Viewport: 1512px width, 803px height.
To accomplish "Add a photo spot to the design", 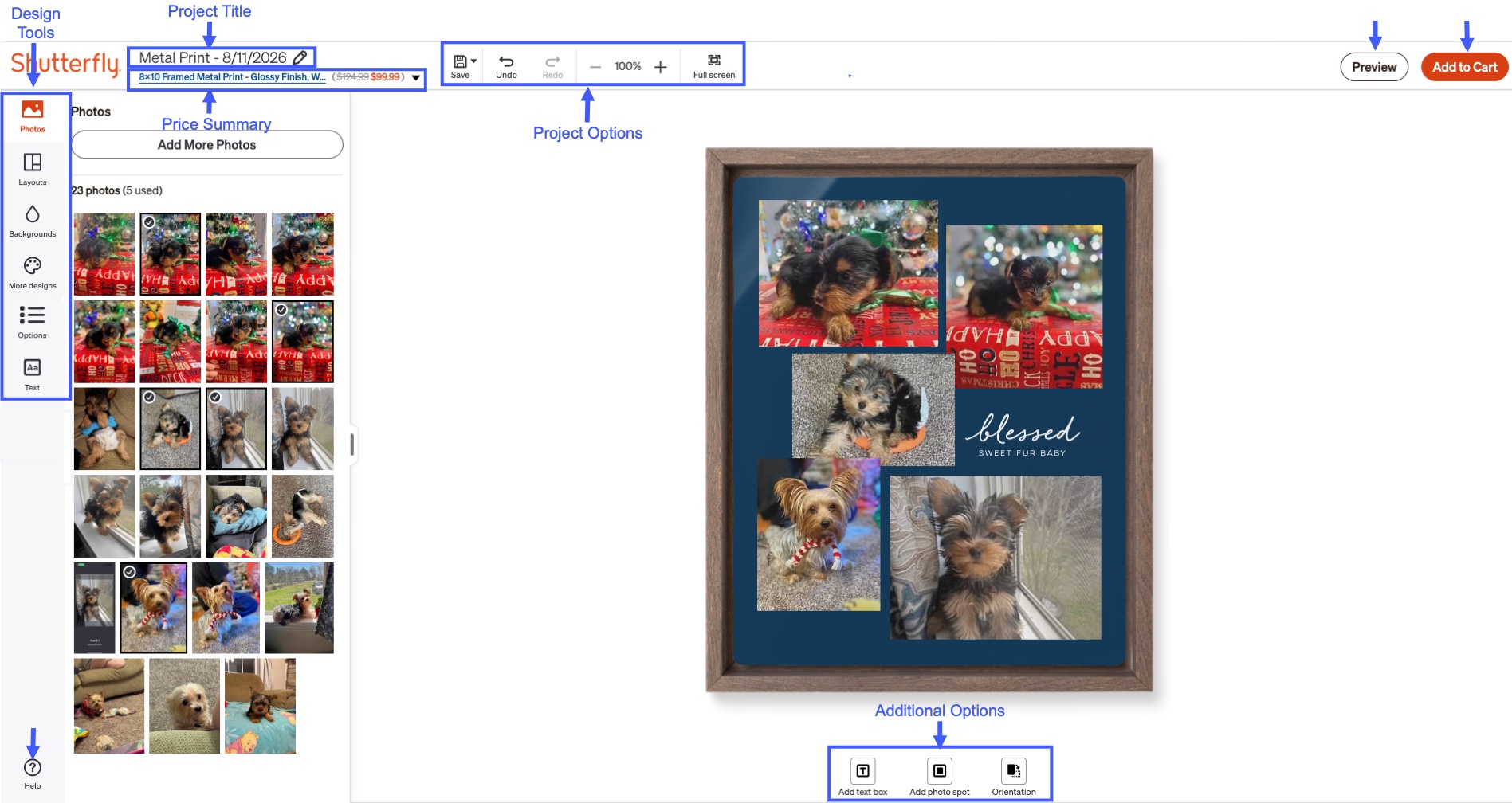I will tap(940, 776).
